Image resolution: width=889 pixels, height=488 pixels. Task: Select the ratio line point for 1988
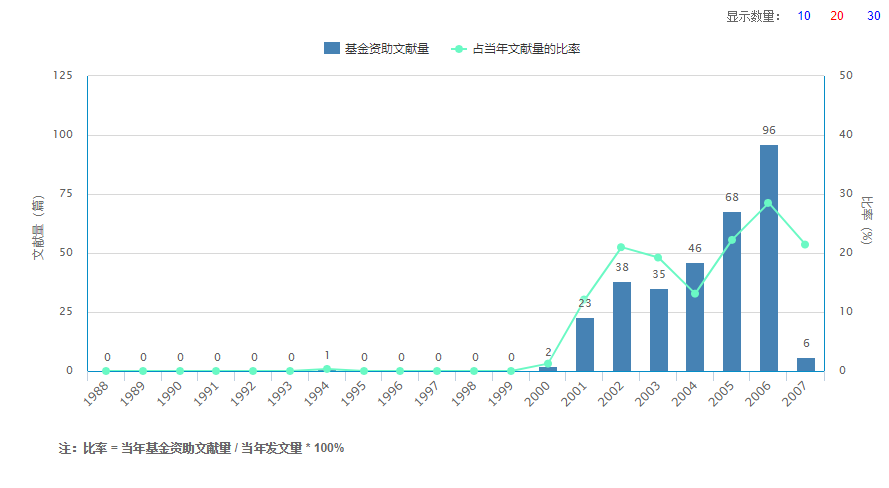tap(106, 371)
